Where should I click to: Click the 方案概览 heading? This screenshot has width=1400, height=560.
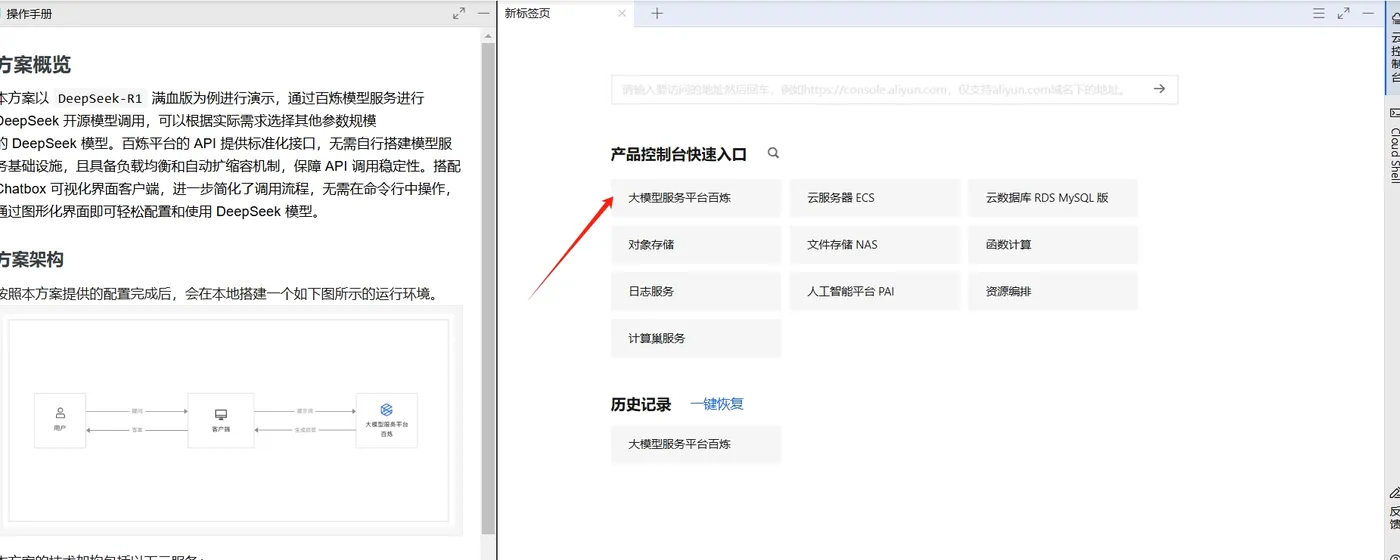pos(35,65)
